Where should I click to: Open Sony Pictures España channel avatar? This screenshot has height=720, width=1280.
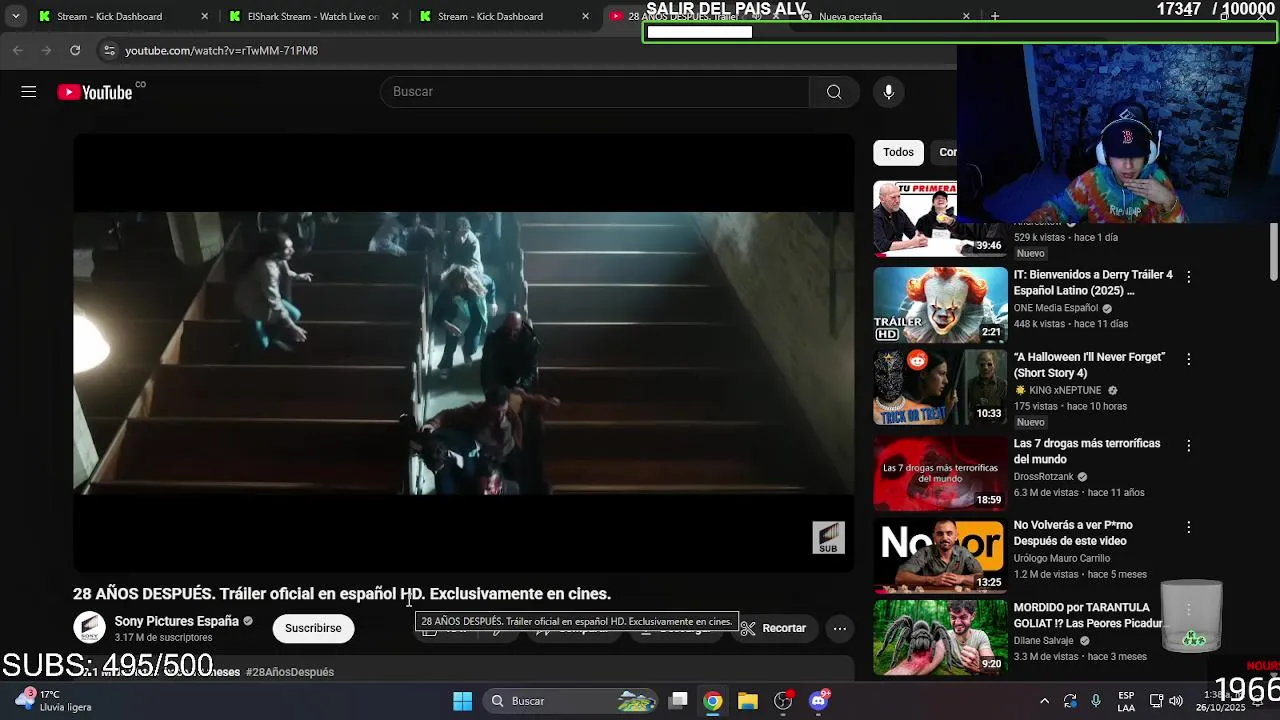coord(89,628)
